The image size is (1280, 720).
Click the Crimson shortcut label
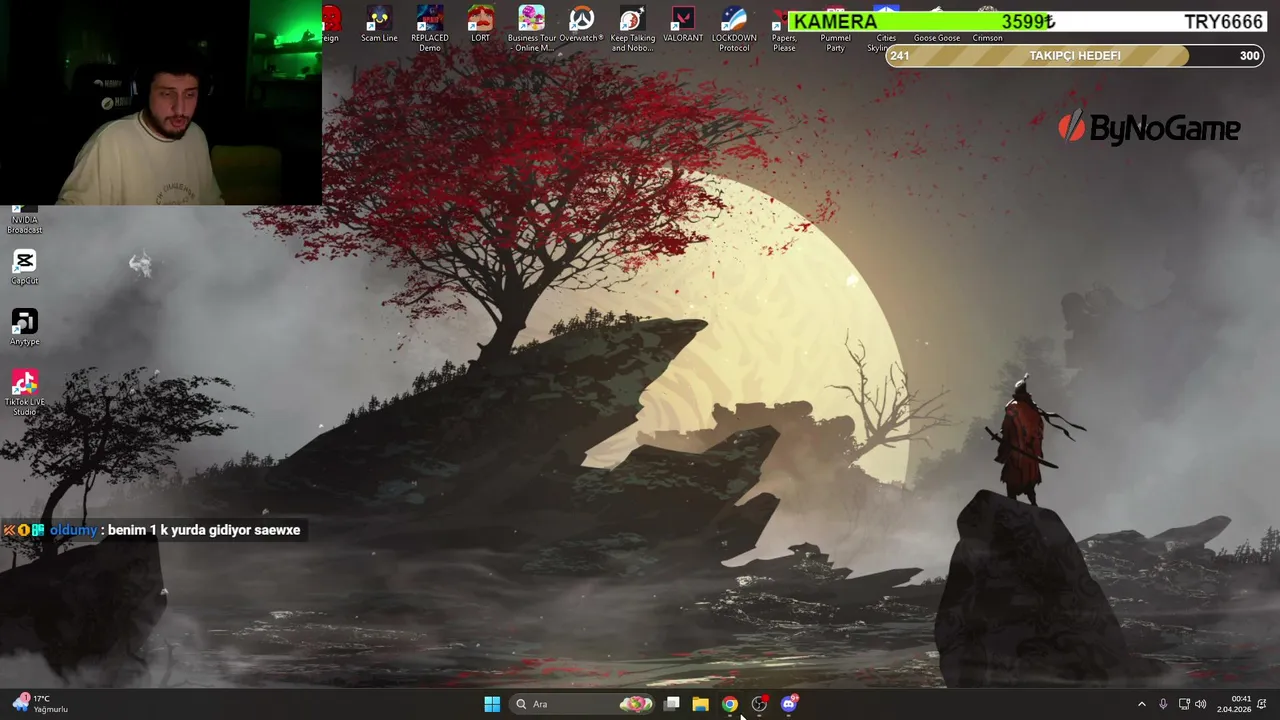[x=988, y=38]
